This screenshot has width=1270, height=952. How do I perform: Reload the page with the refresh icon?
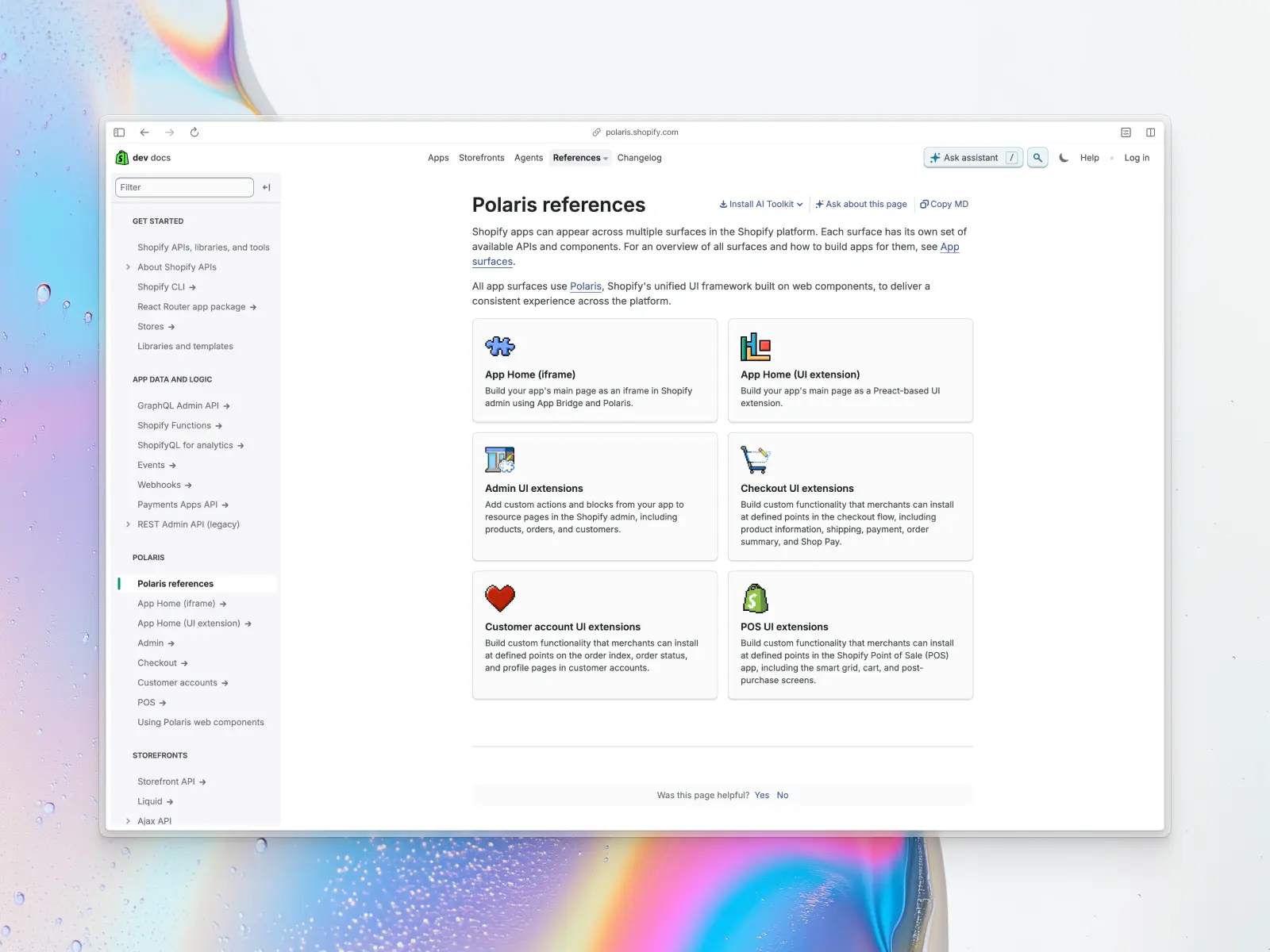[x=194, y=132]
